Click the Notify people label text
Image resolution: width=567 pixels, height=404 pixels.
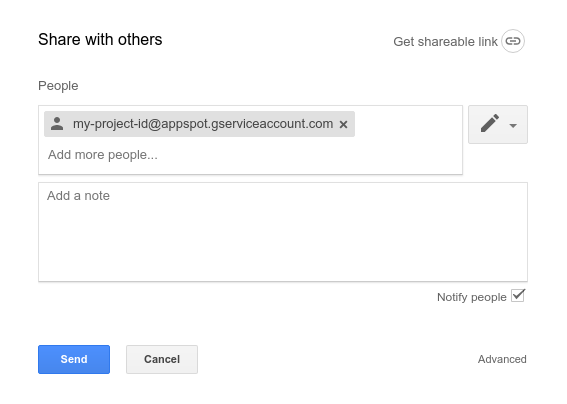tap(472, 297)
